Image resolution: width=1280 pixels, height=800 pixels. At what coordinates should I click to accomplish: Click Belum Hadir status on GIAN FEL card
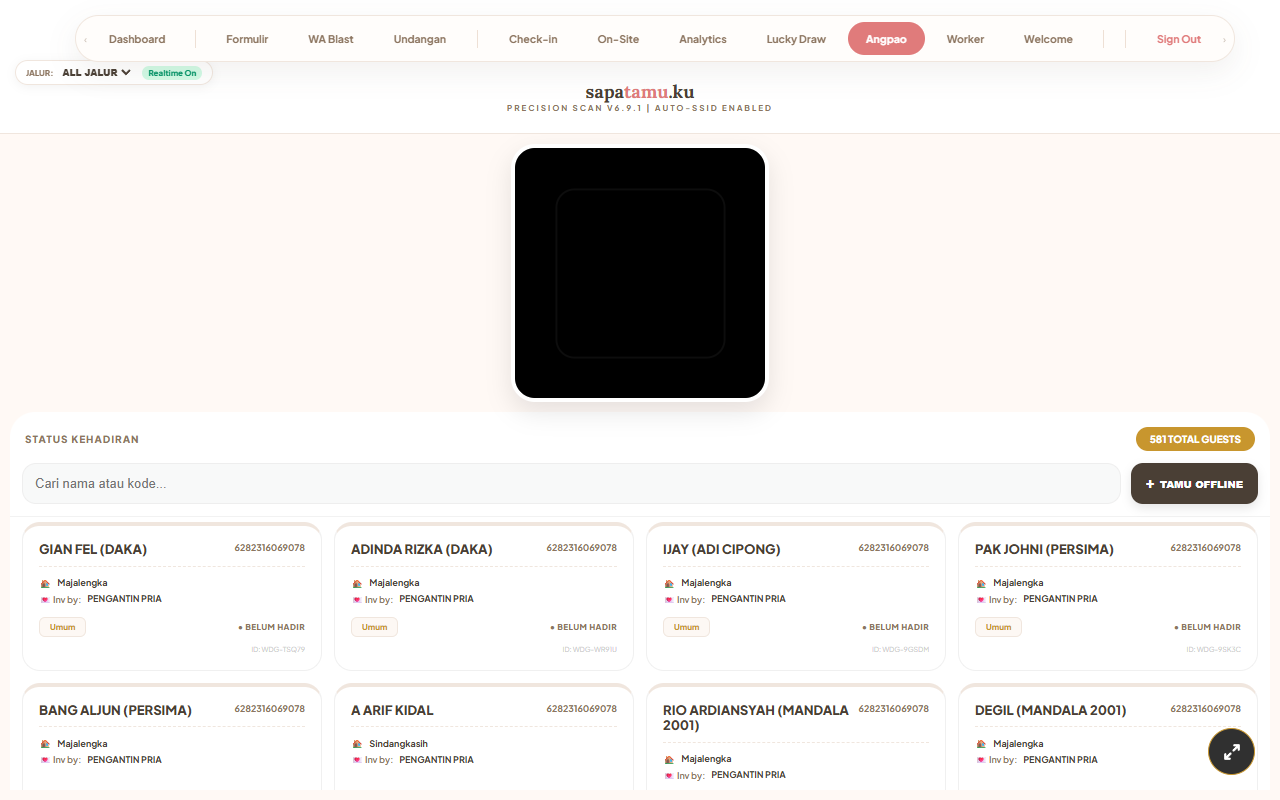pos(272,627)
